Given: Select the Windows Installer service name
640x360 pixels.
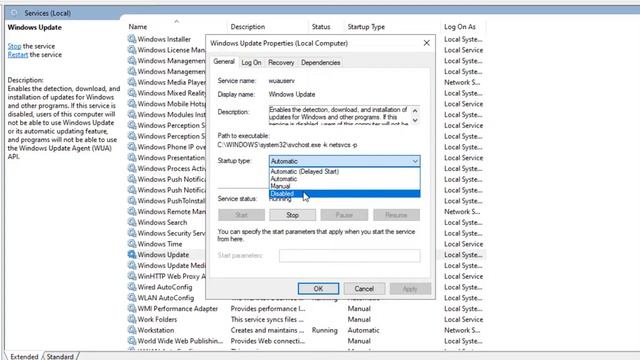Looking at the screenshot, I should [164, 39].
